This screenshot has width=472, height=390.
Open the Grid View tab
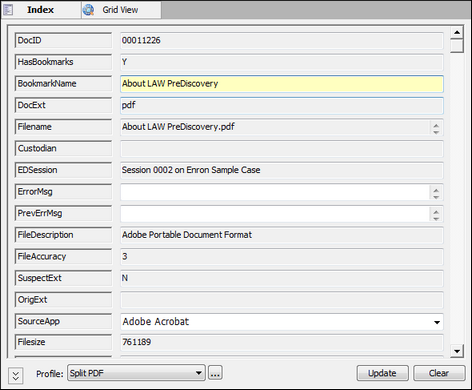pyautogui.click(x=121, y=10)
